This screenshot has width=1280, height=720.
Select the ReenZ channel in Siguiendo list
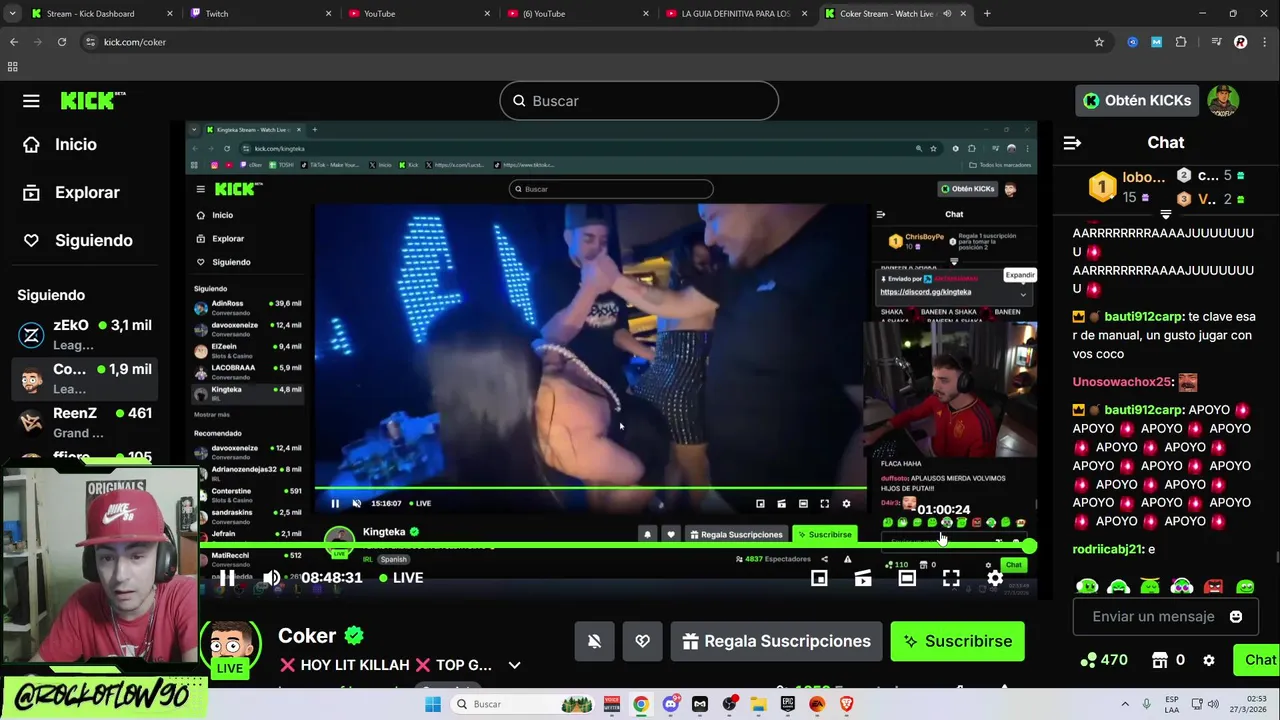(85, 422)
